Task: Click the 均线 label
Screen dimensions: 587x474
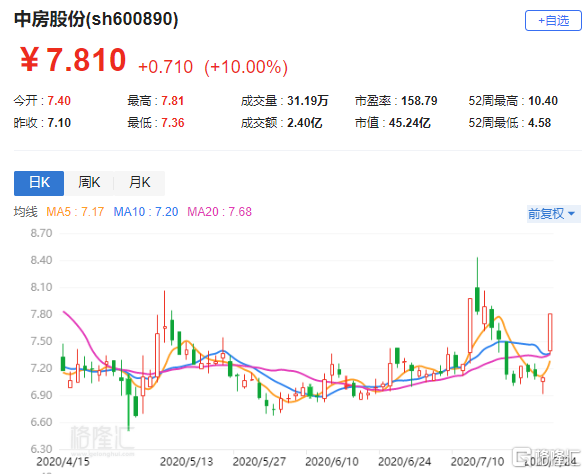Action: (x=26, y=212)
